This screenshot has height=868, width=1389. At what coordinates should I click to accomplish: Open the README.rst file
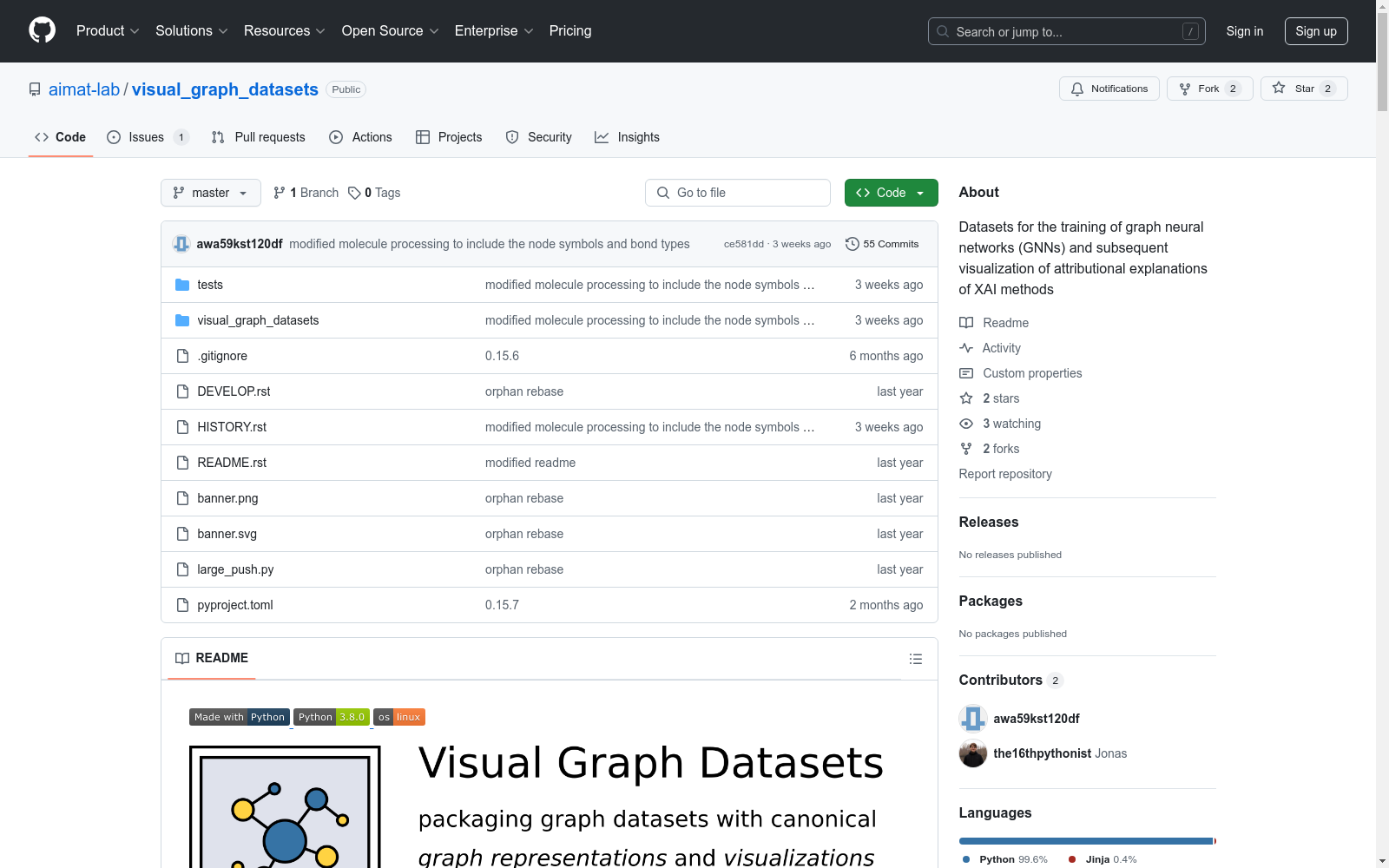[x=232, y=463]
